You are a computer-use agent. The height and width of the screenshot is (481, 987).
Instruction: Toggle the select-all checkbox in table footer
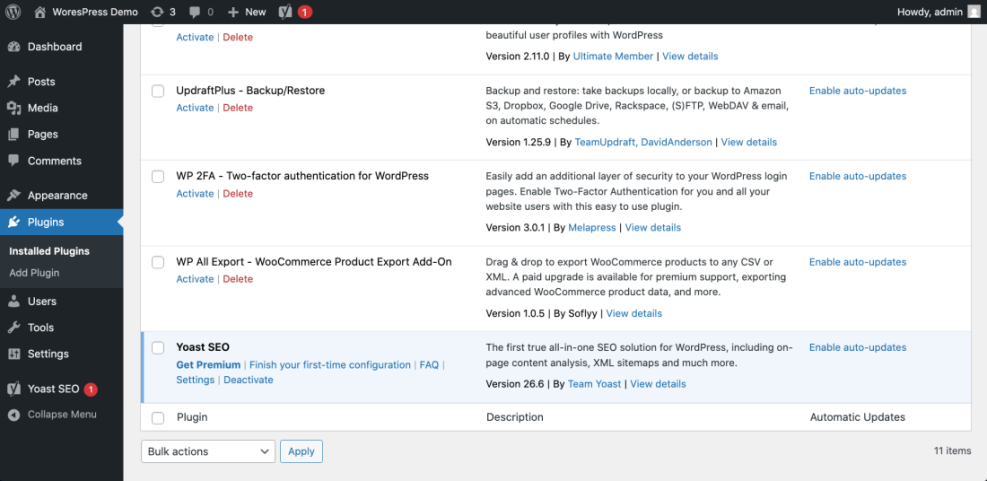coord(158,418)
